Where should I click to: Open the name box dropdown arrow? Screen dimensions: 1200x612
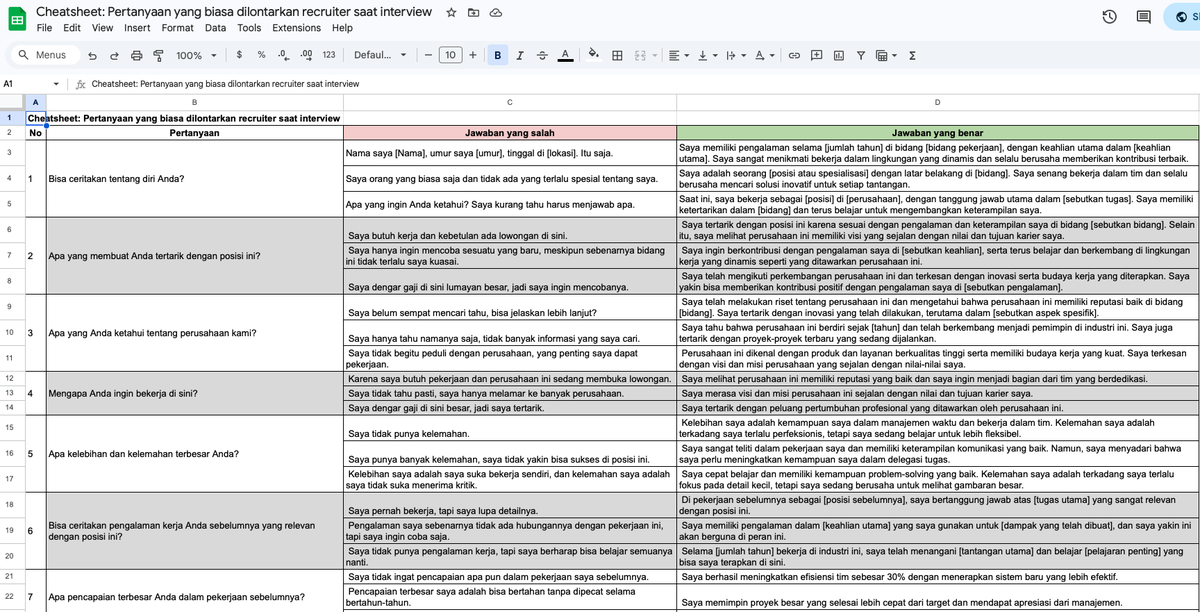(55, 84)
